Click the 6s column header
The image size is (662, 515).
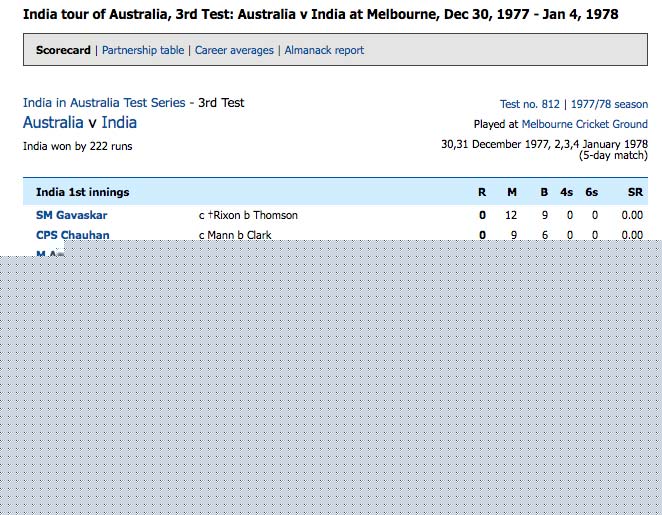592,192
